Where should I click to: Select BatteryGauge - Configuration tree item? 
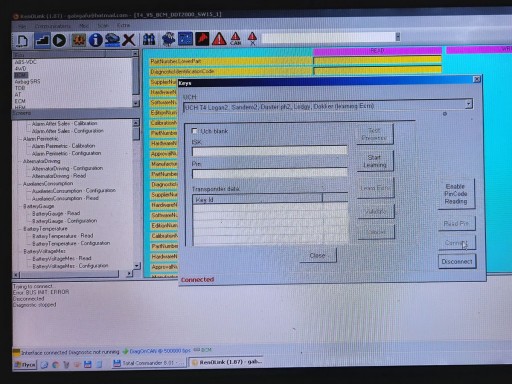(65, 221)
